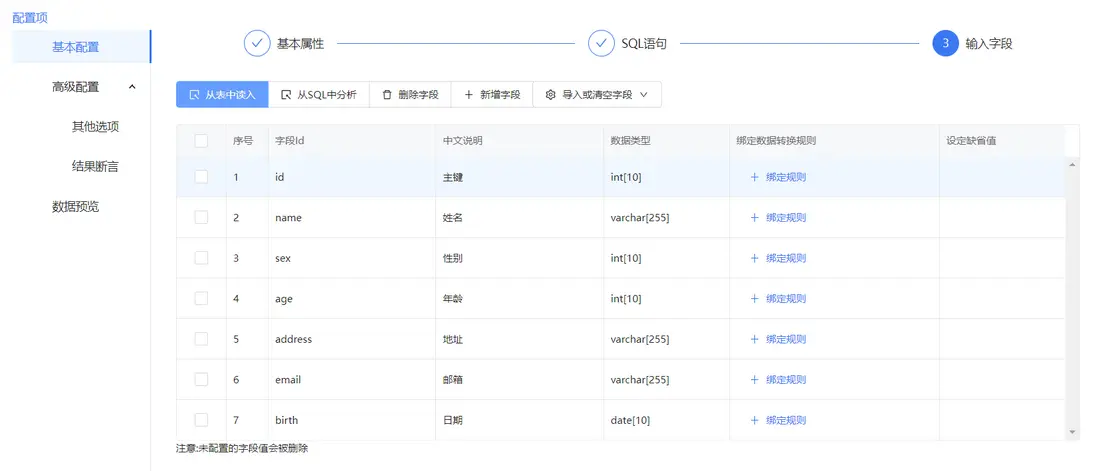Image resolution: width=1098 pixels, height=471 pixels.
Task: Collapse the 高级配置 menu chevron
Action: (x=132, y=87)
